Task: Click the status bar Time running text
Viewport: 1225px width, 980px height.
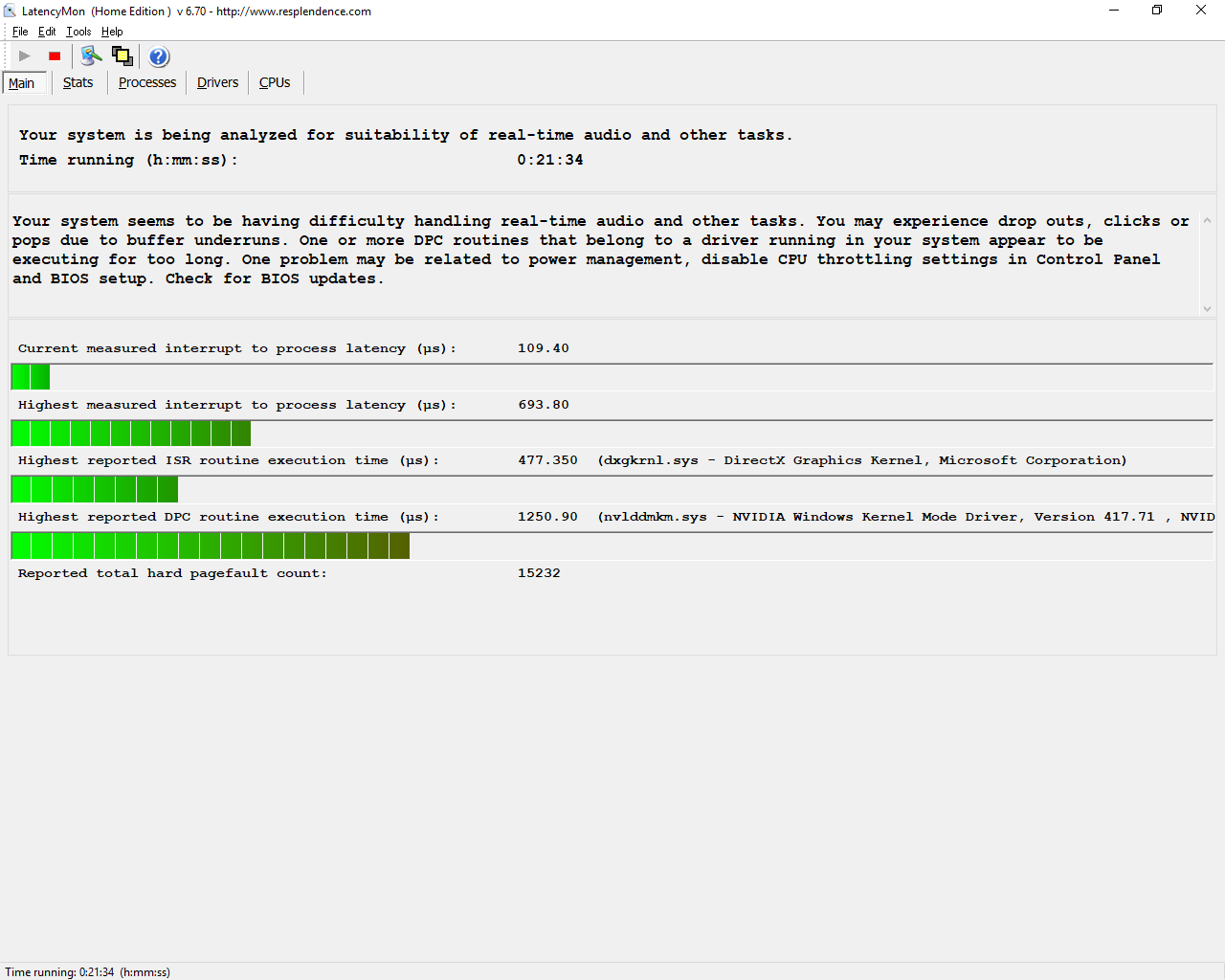Action: coord(88,972)
